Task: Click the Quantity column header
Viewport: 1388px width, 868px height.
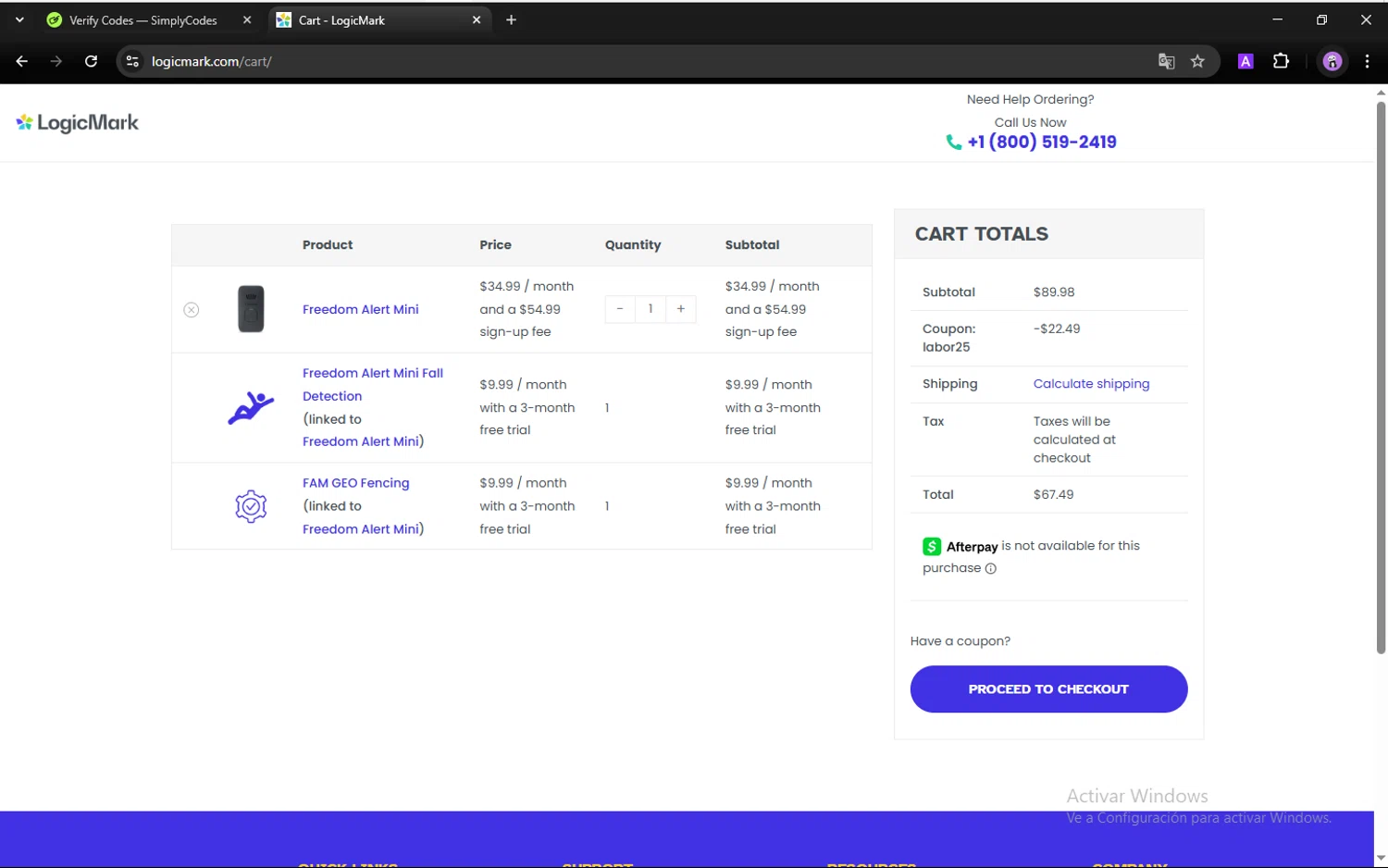Action: click(x=633, y=245)
